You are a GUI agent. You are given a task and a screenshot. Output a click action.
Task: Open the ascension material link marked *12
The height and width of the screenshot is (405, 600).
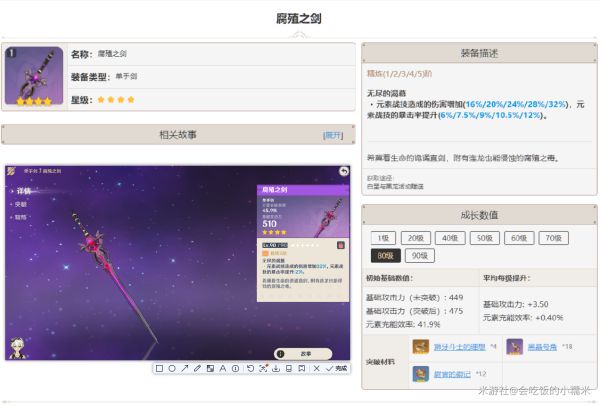[x=452, y=374]
